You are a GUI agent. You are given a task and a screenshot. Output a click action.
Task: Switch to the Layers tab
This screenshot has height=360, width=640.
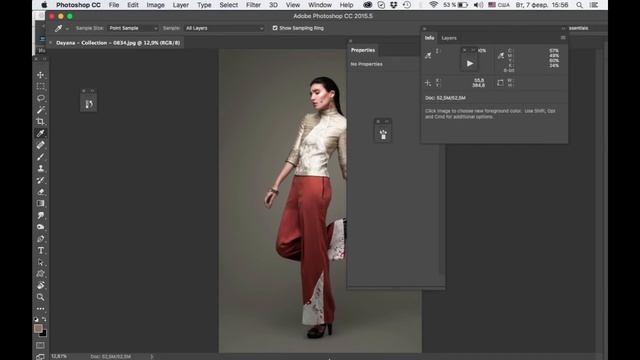tap(449, 38)
